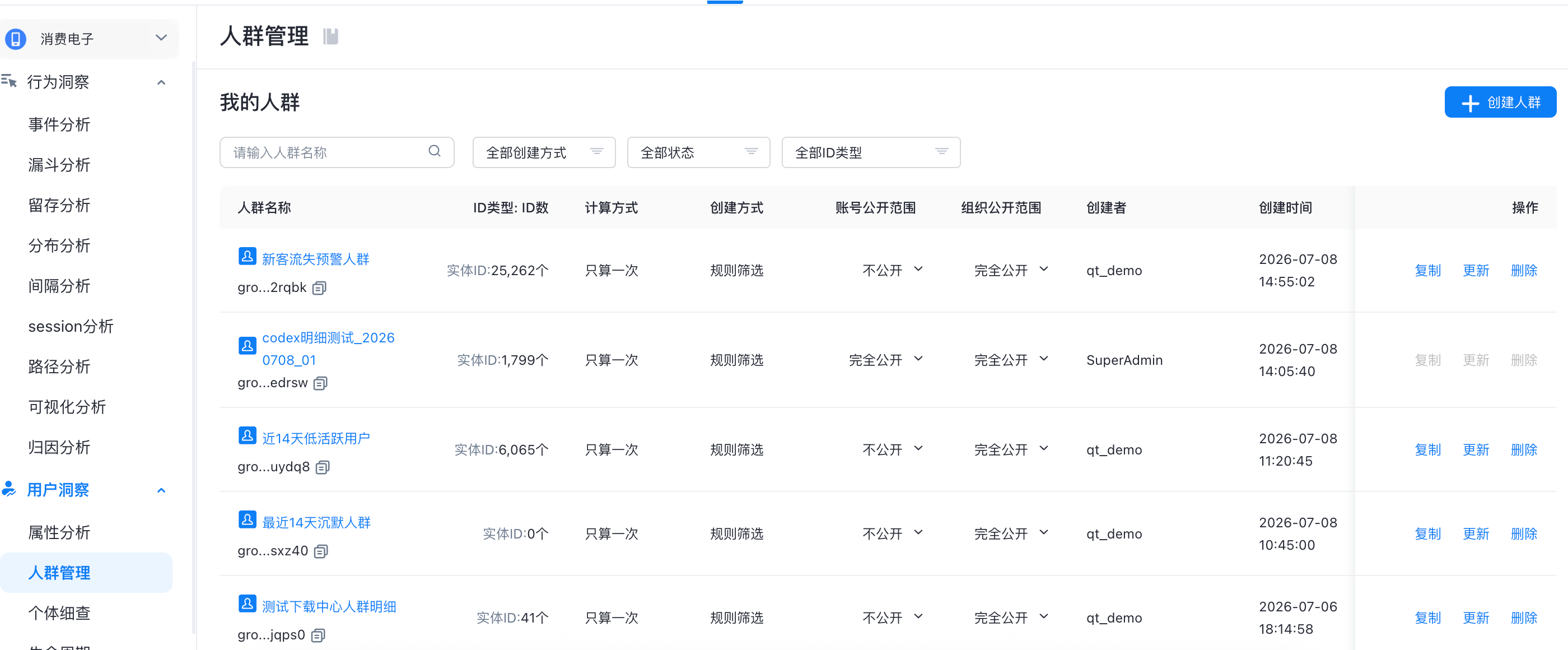Click the user icon beside 测试下载中心人群明细
Screen dimensions: 1568x650
(247, 603)
